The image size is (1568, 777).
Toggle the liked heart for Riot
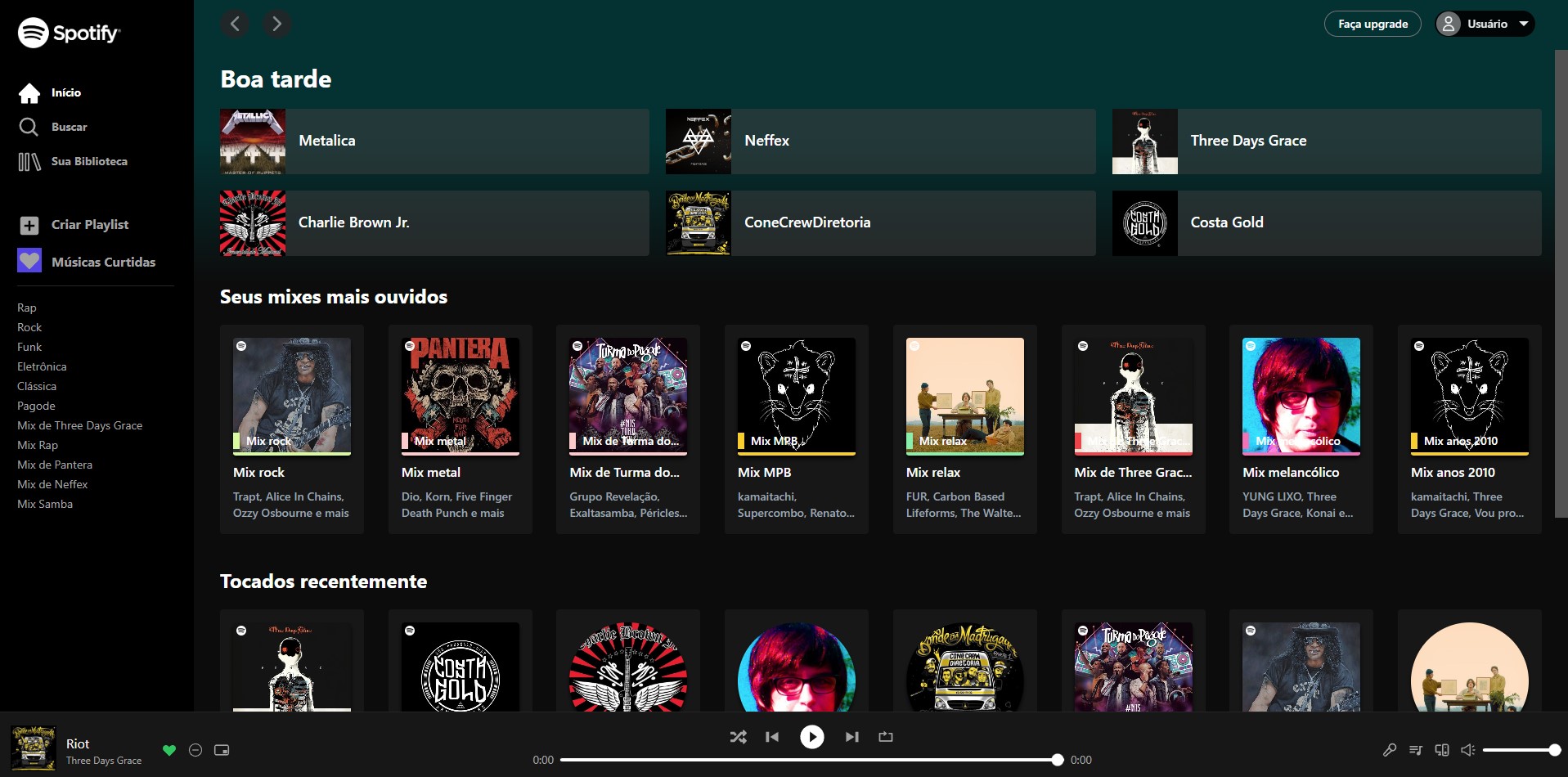169,750
